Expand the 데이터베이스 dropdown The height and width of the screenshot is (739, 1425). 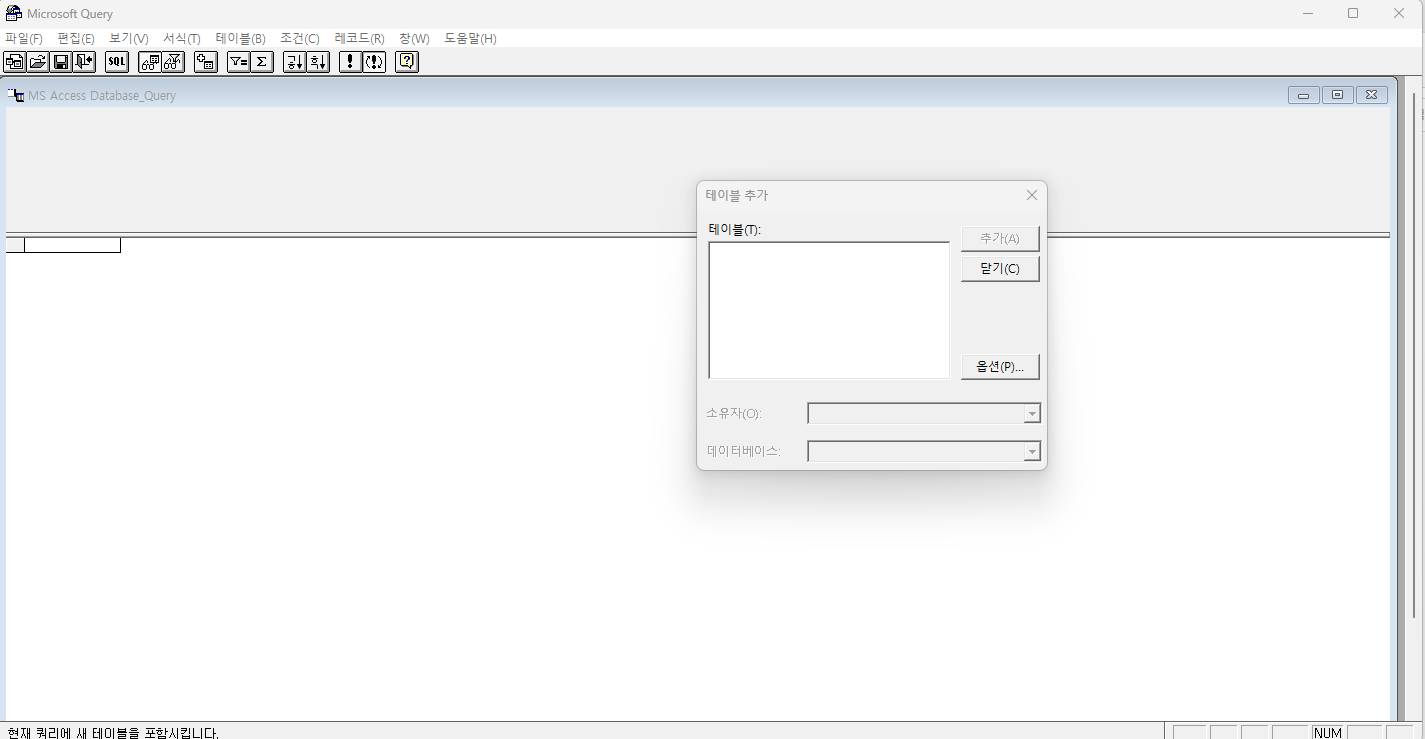(1032, 452)
